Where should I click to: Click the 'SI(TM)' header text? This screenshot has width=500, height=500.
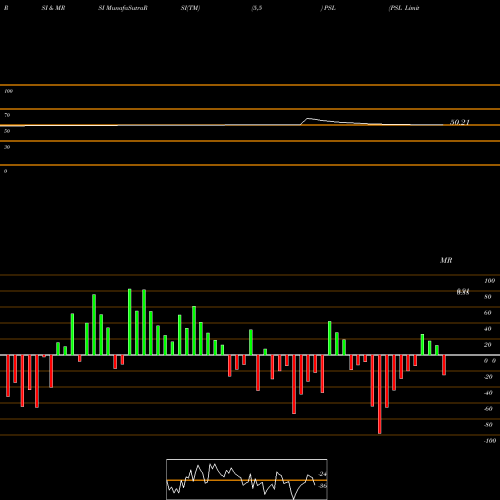pos(190,8)
